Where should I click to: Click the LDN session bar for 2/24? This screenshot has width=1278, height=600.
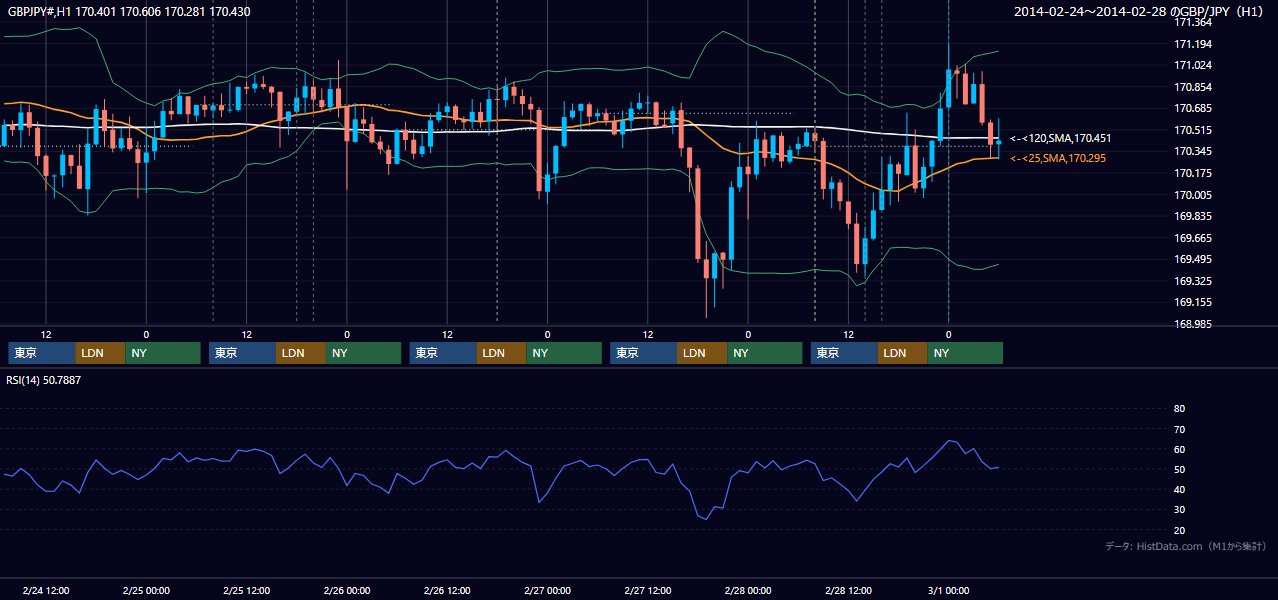(101, 353)
